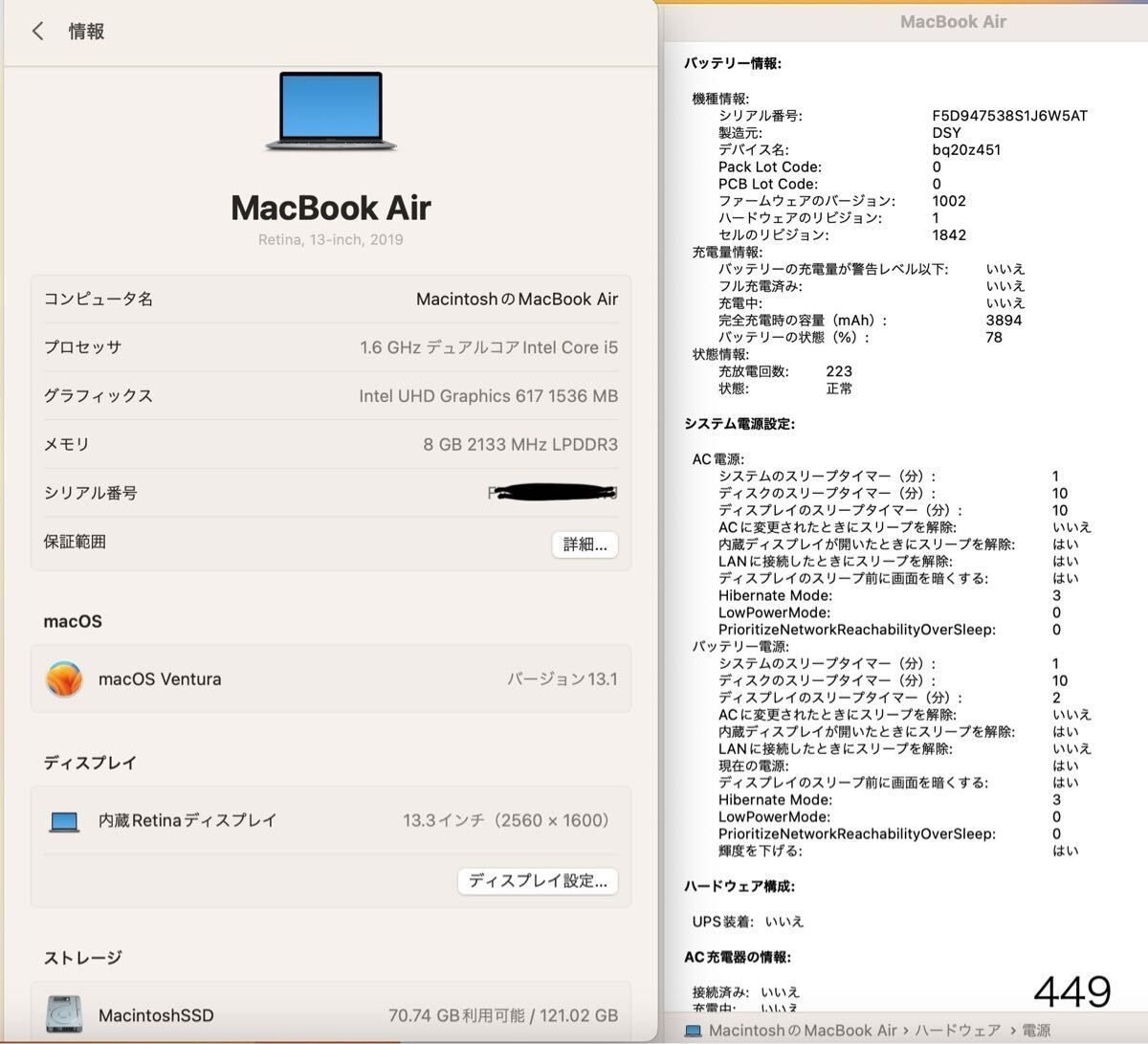Click the MacBook Air window title
The image size is (1148, 1044).
pyautogui.click(x=953, y=21)
